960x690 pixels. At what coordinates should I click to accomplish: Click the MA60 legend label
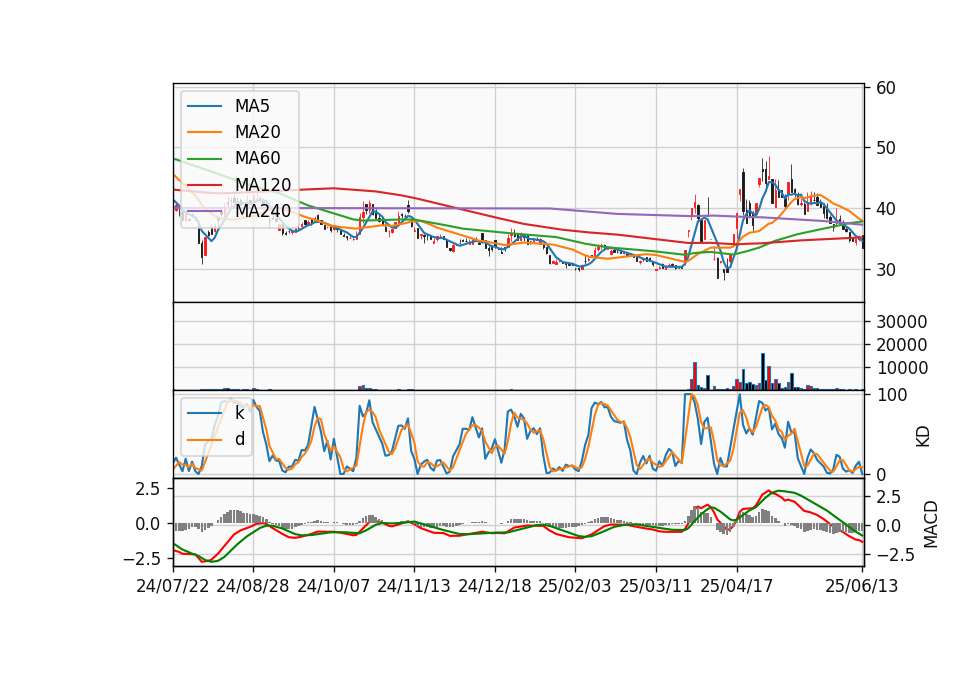pos(257,158)
